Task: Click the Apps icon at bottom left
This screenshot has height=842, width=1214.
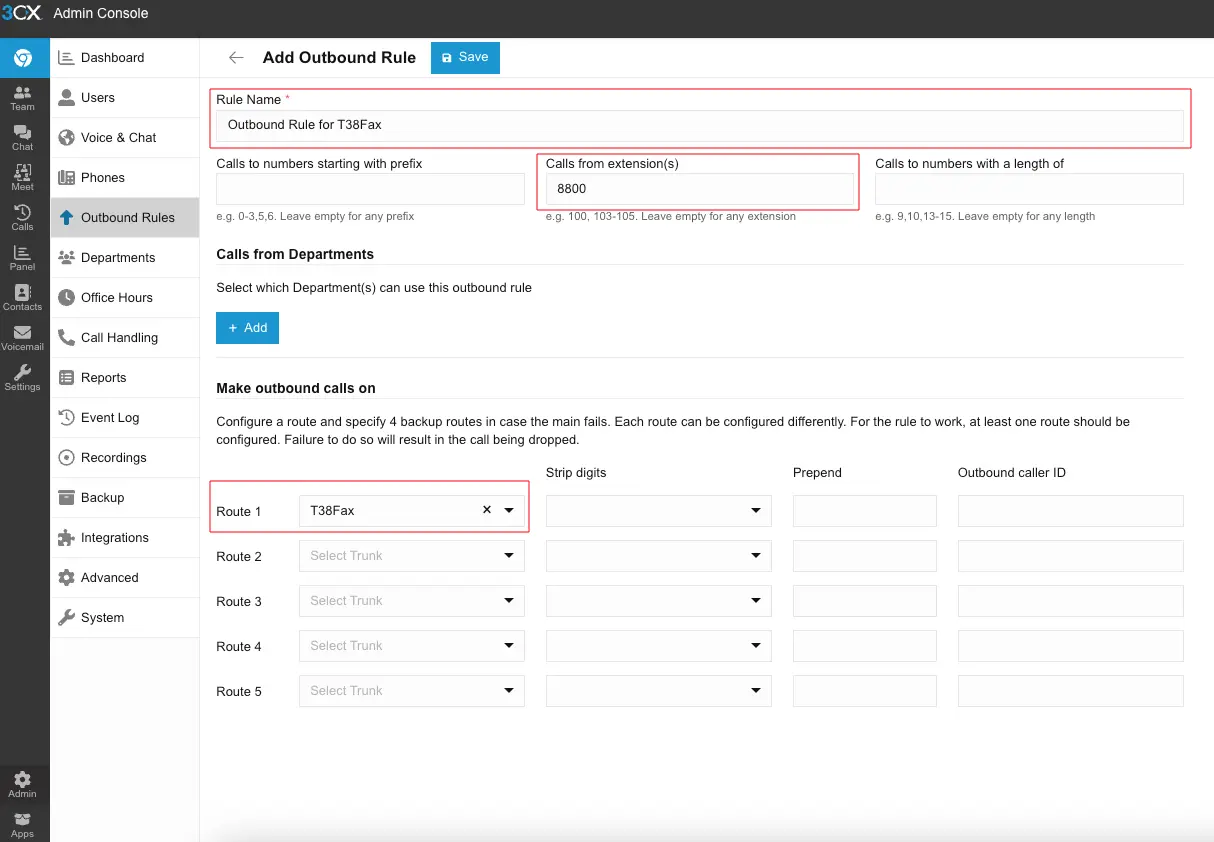Action: pyautogui.click(x=22, y=825)
